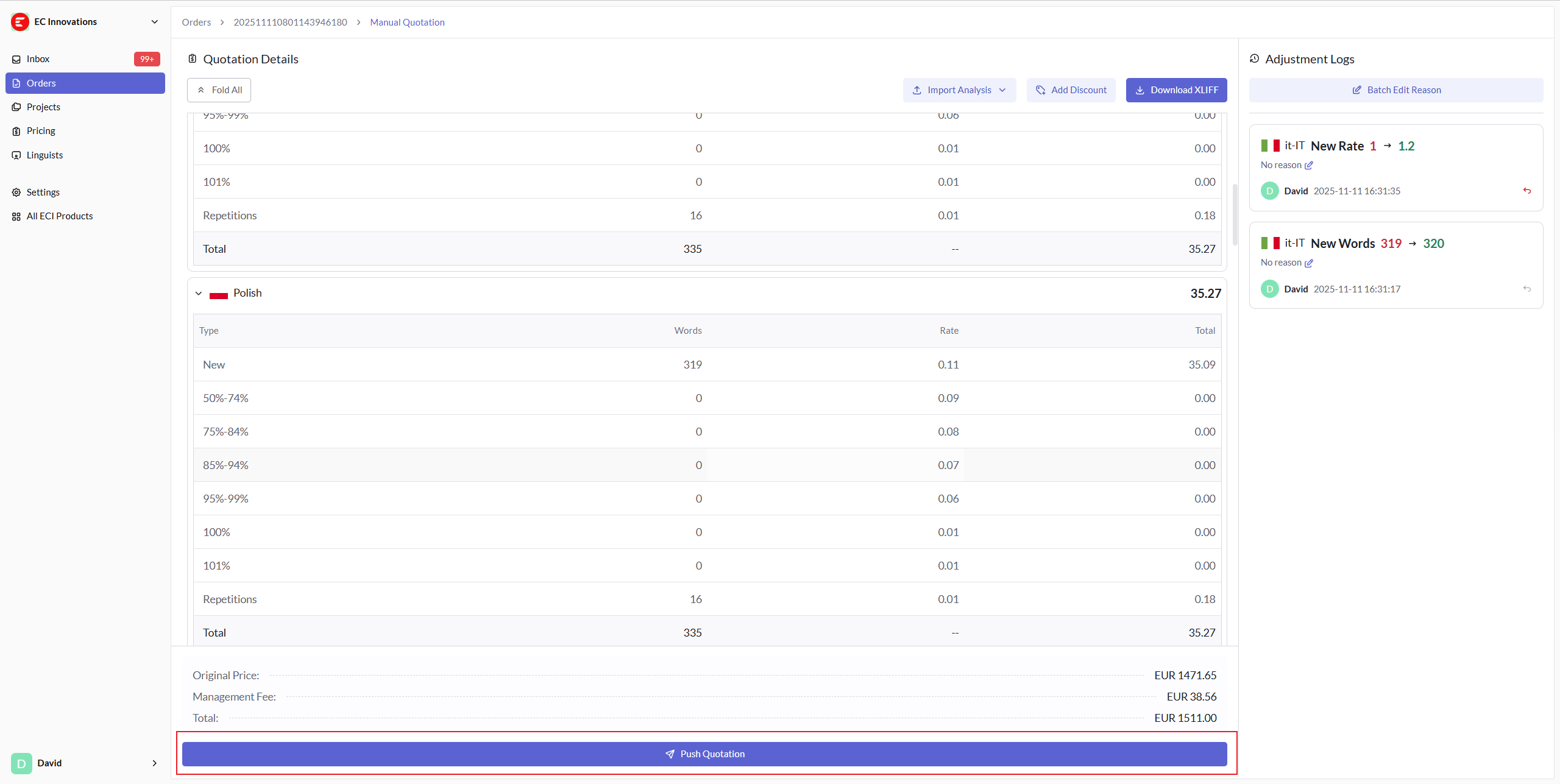Click the red revert arrow on New Rate log
The height and width of the screenshot is (784, 1560).
(1526, 191)
